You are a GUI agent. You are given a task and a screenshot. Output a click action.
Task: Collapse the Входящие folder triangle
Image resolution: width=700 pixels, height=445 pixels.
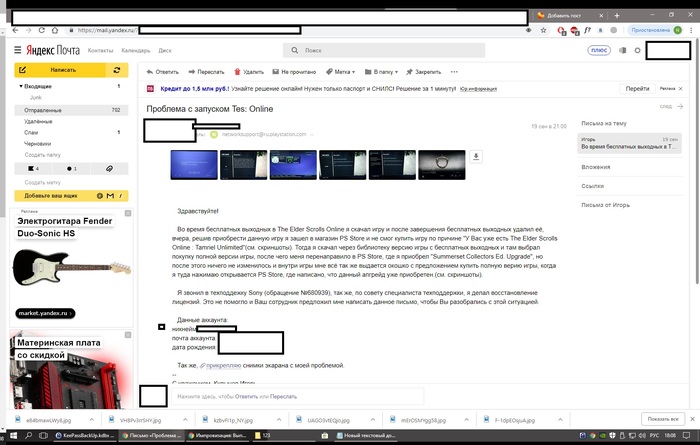21,86
